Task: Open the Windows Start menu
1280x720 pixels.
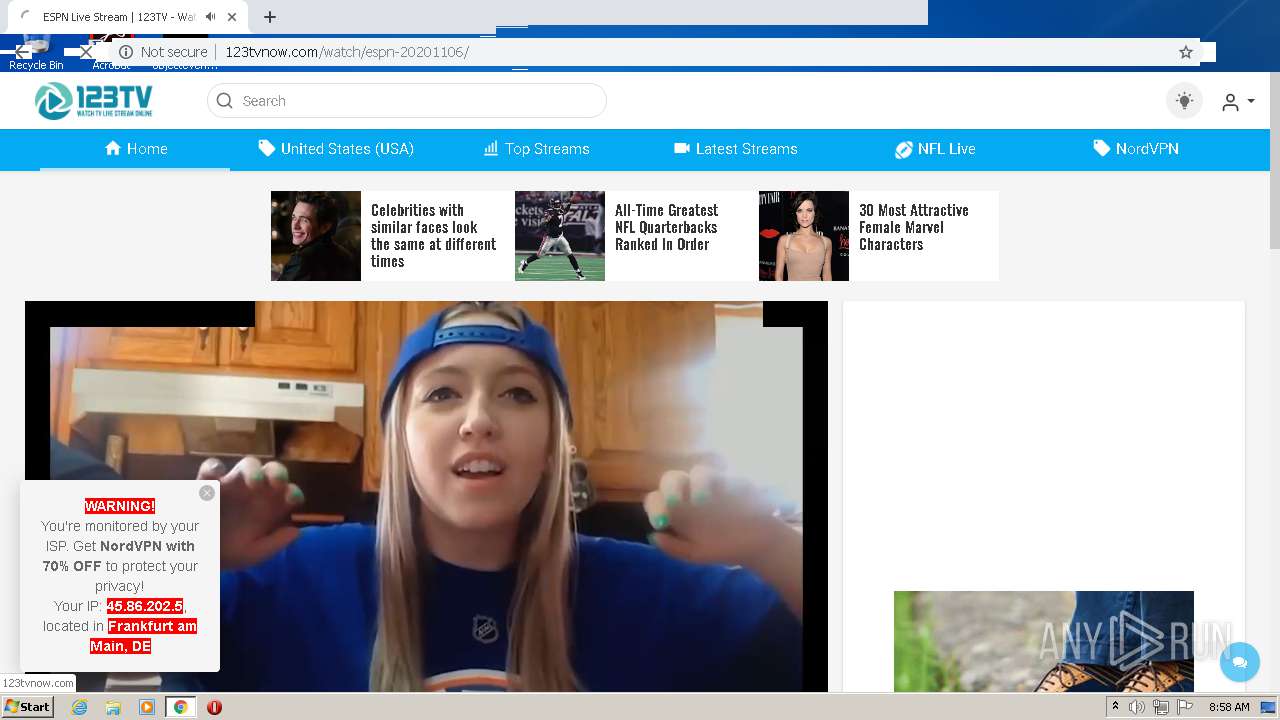Action: [x=28, y=707]
